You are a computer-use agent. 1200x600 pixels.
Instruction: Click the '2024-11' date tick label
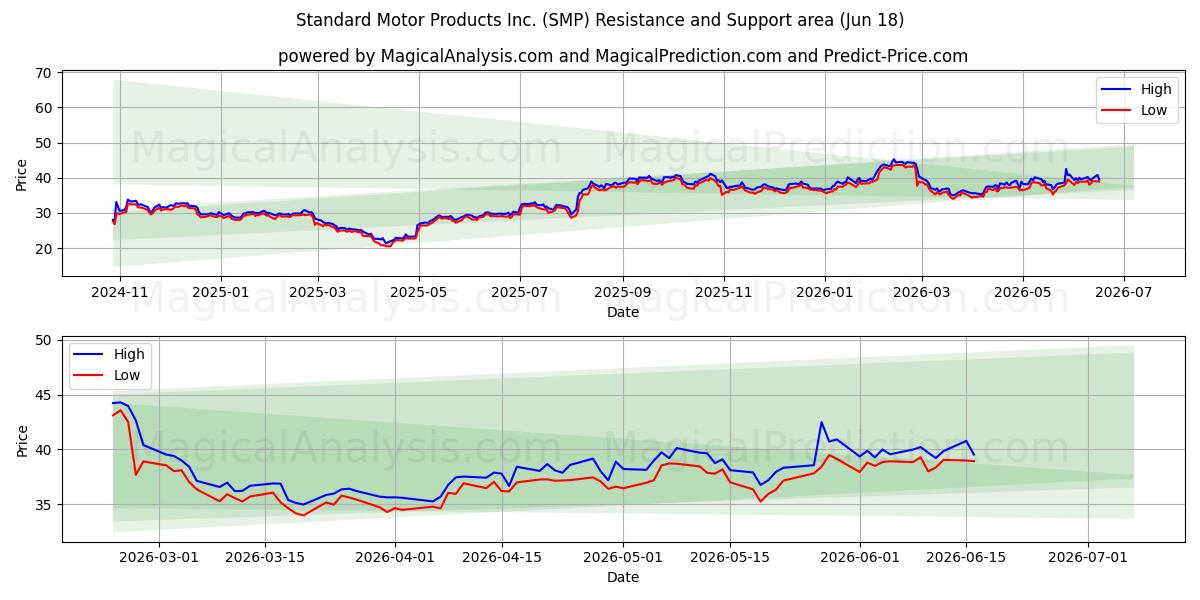[x=120, y=292]
